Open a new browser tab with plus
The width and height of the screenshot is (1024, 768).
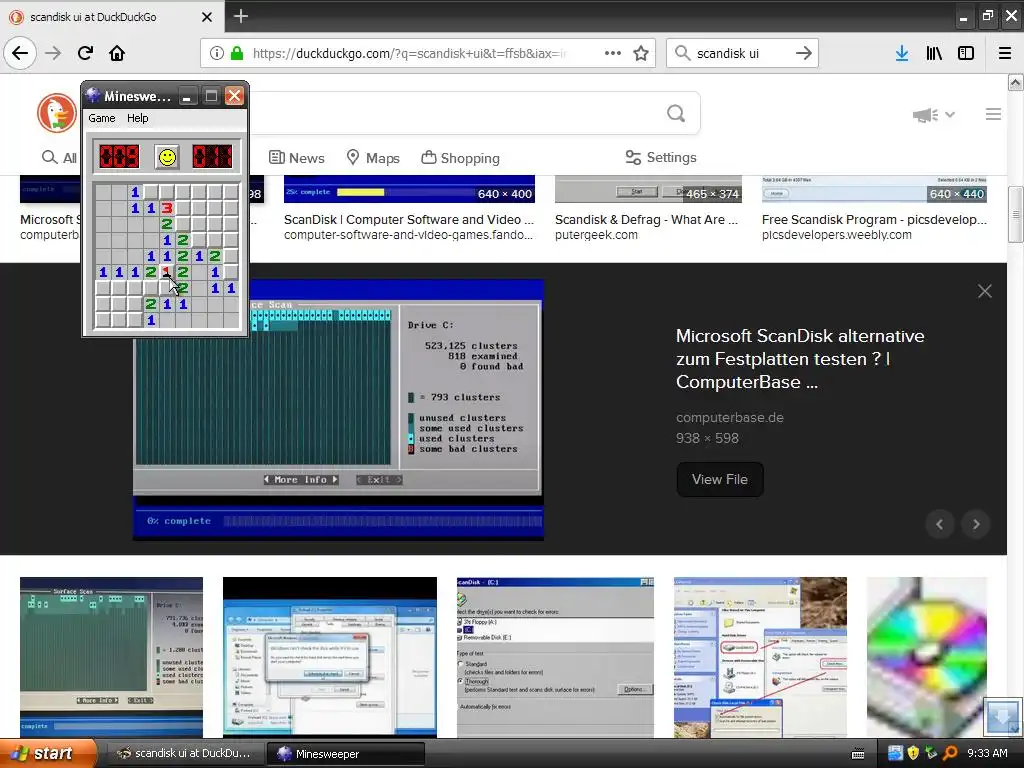coord(241,16)
